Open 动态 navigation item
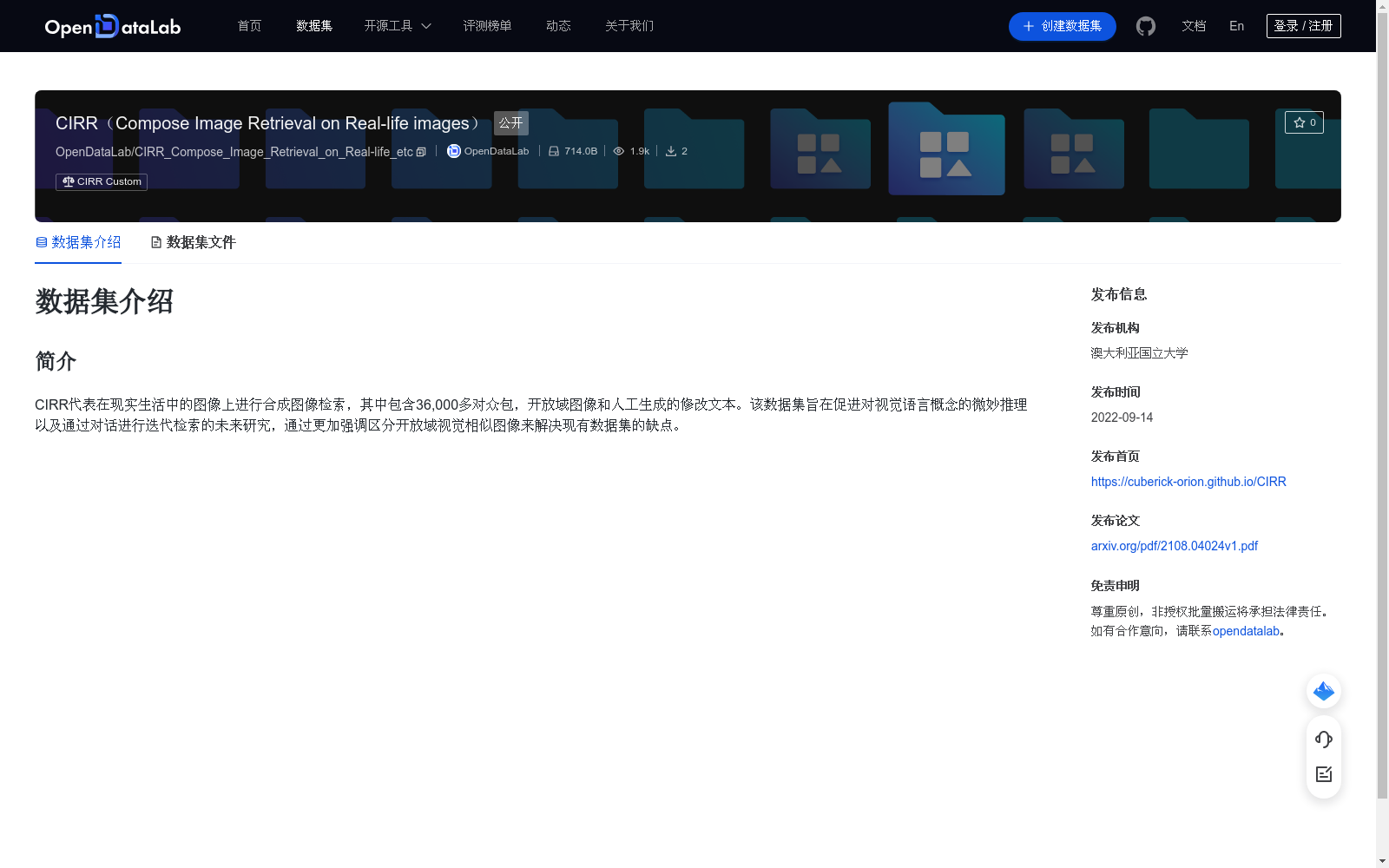Image resolution: width=1389 pixels, height=868 pixels. [558, 26]
